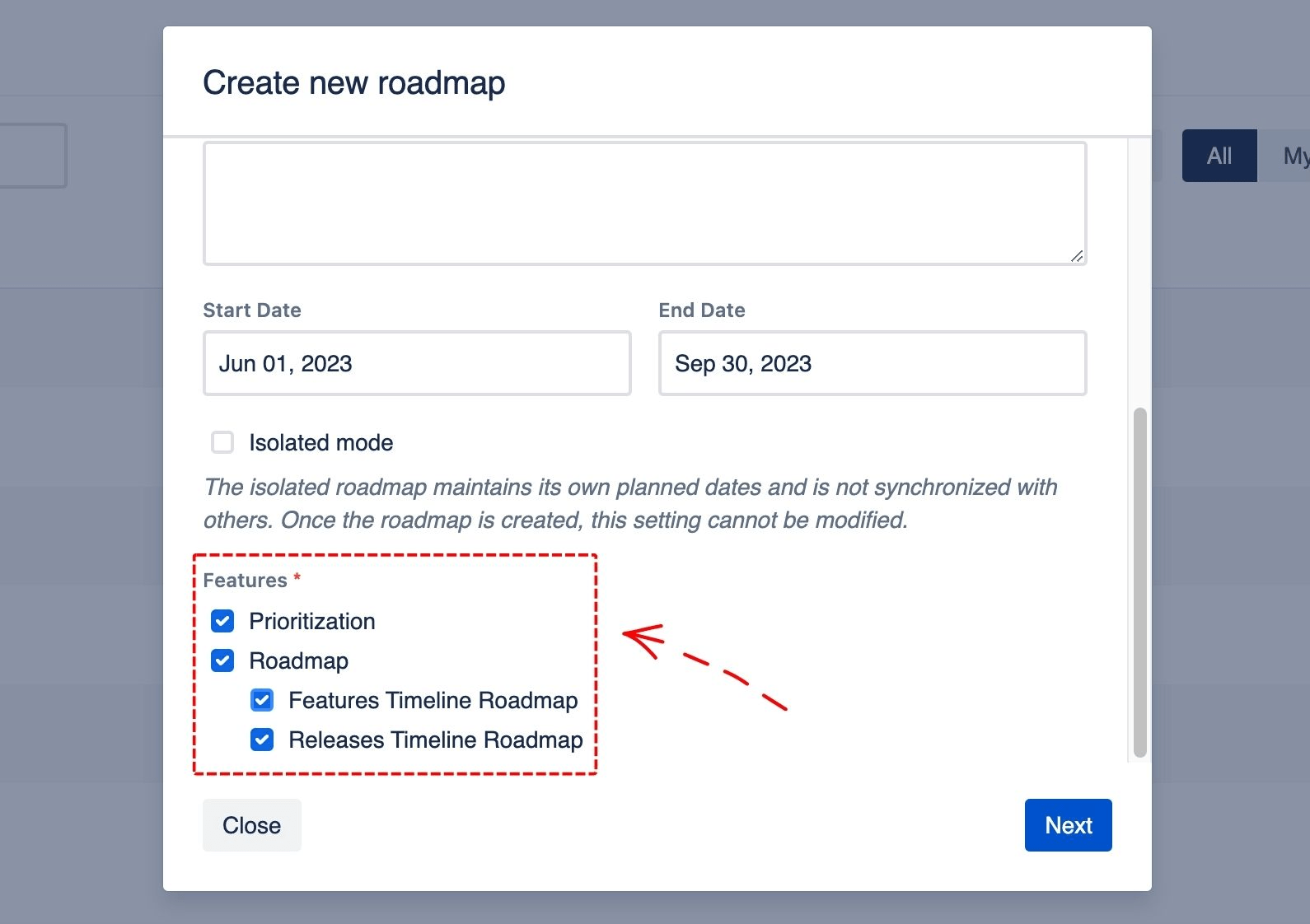Toggle off Releases Timeline Roadmap

(x=261, y=740)
